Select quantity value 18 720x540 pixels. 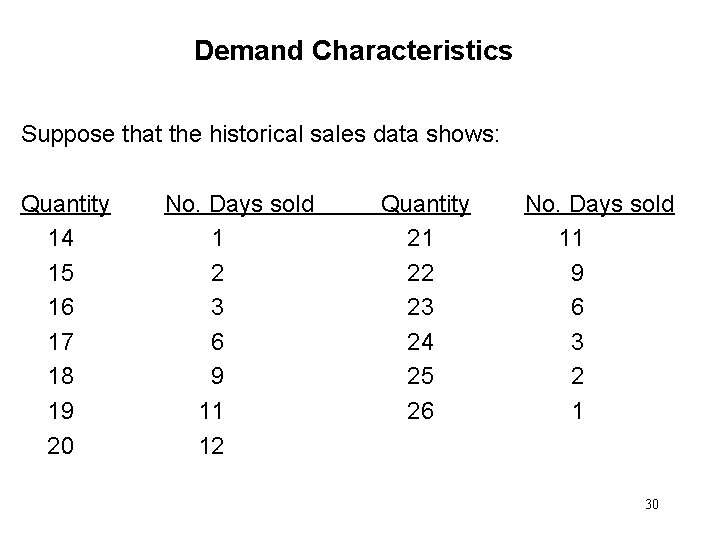click(x=60, y=377)
